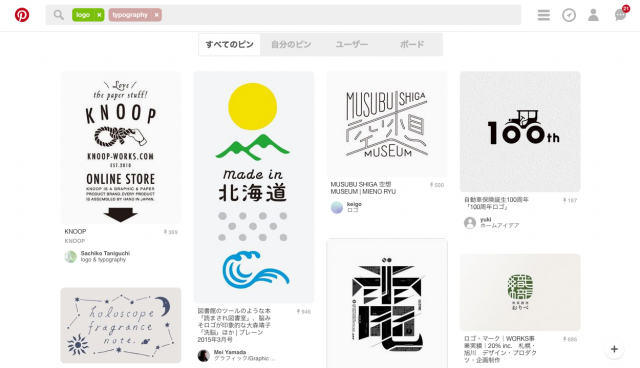Click the KNOOP pin title text
This screenshot has width=640, height=368.
pyautogui.click(x=75, y=231)
